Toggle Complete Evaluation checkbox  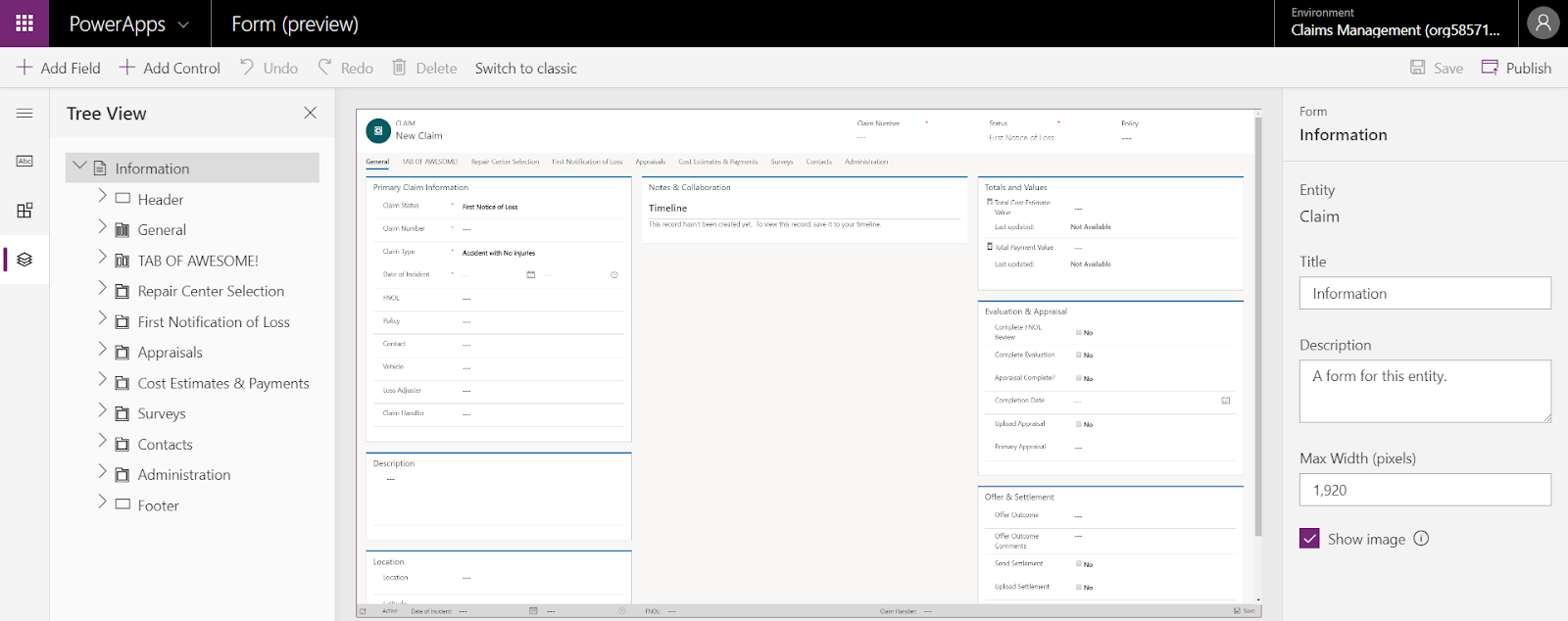coord(1079,356)
